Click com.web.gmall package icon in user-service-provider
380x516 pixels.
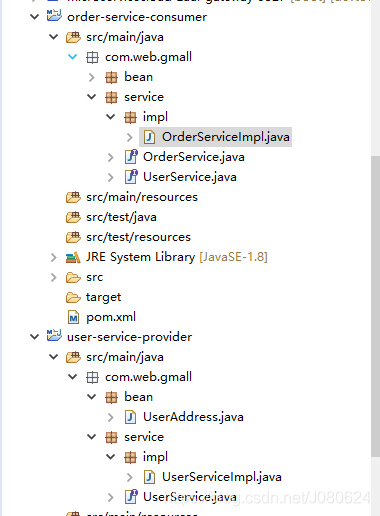(x=92, y=377)
